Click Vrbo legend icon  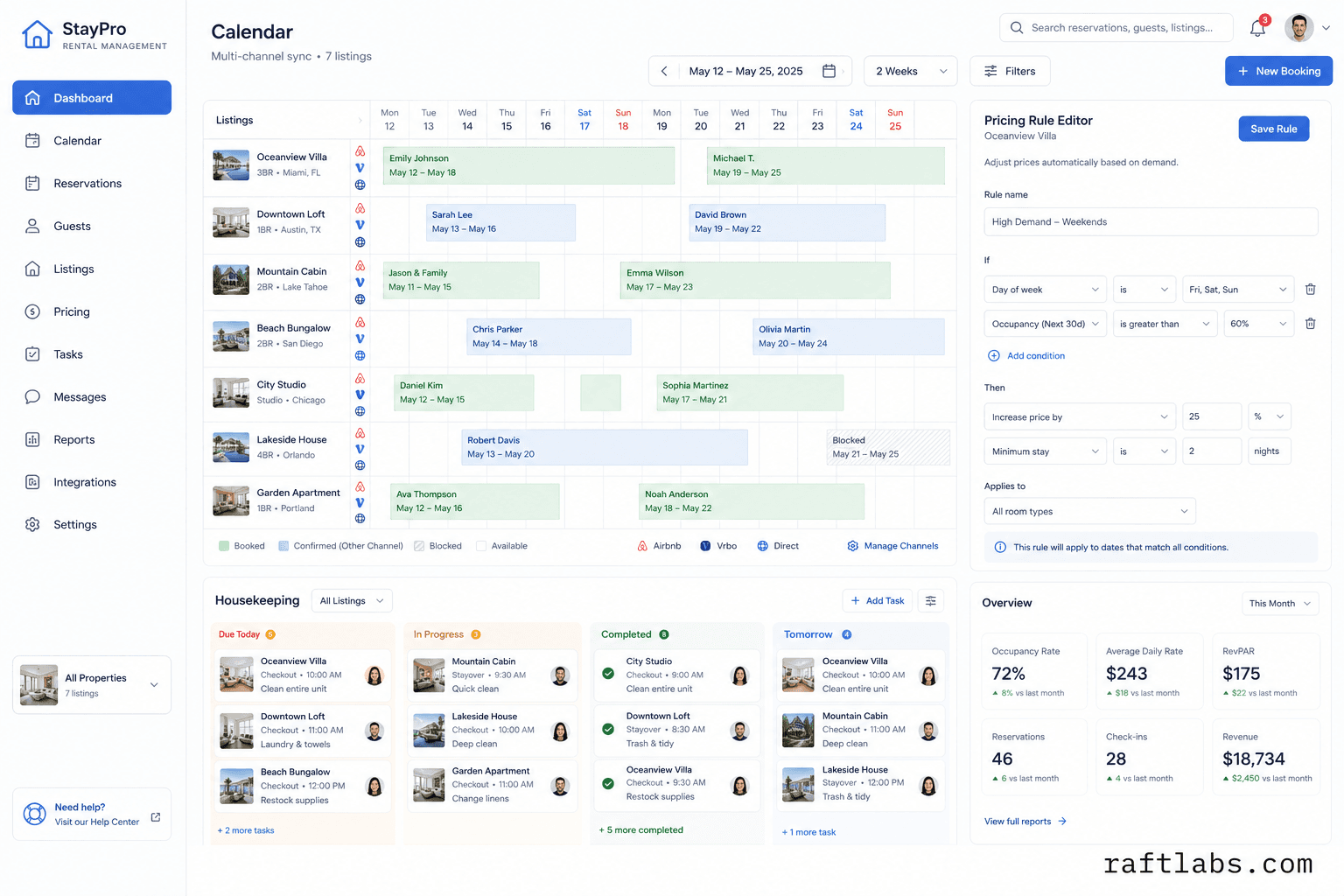(x=705, y=546)
